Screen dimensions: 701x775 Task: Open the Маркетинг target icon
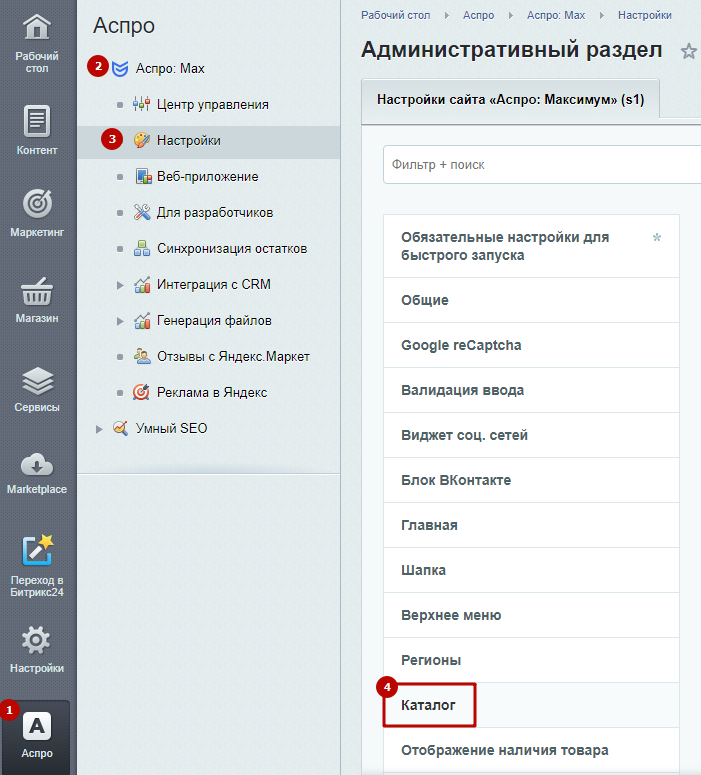coord(37,203)
